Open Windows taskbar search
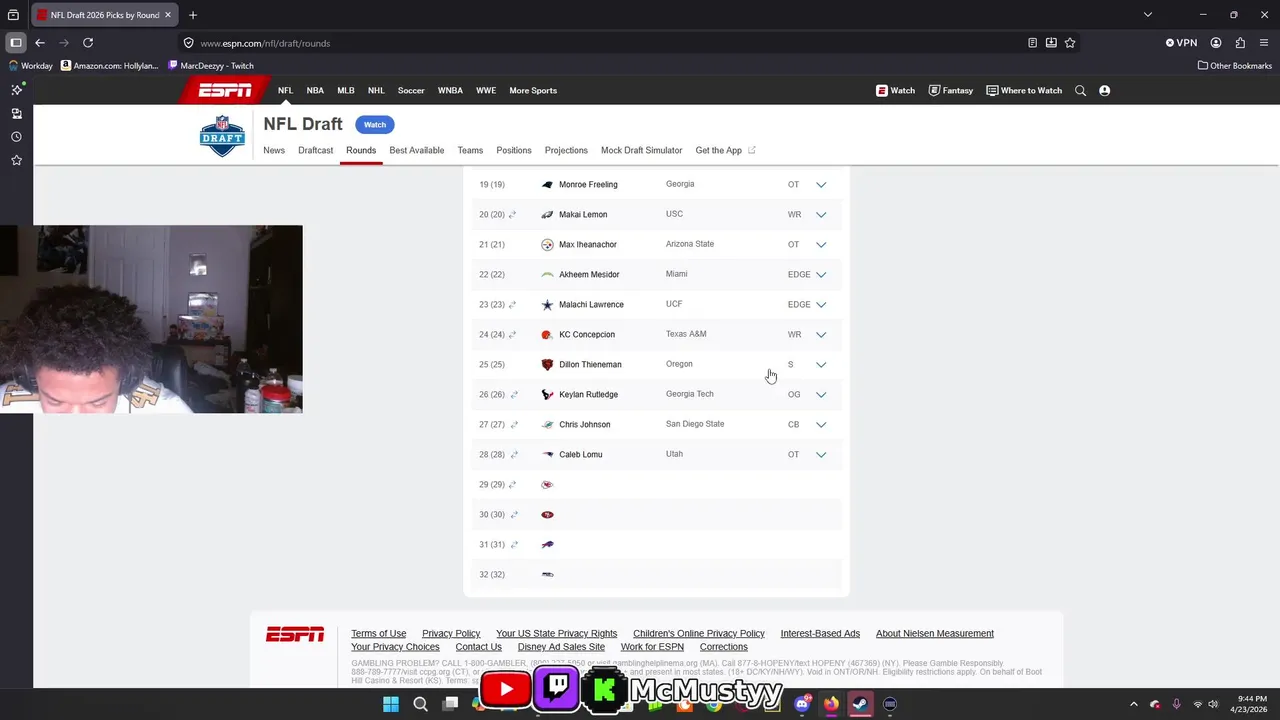Image resolution: width=1280 pixels, height=720 pixels. click(421, 704)
